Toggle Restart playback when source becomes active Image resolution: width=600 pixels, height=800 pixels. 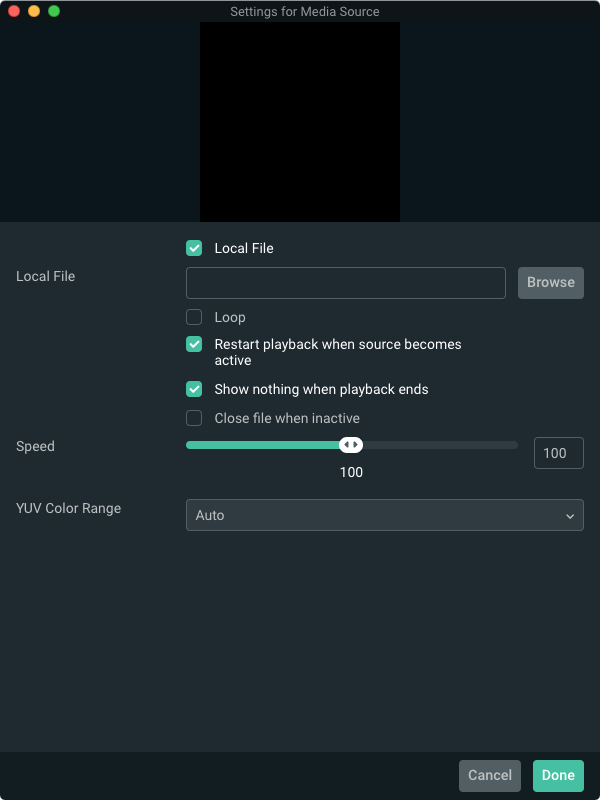(194, 344)
